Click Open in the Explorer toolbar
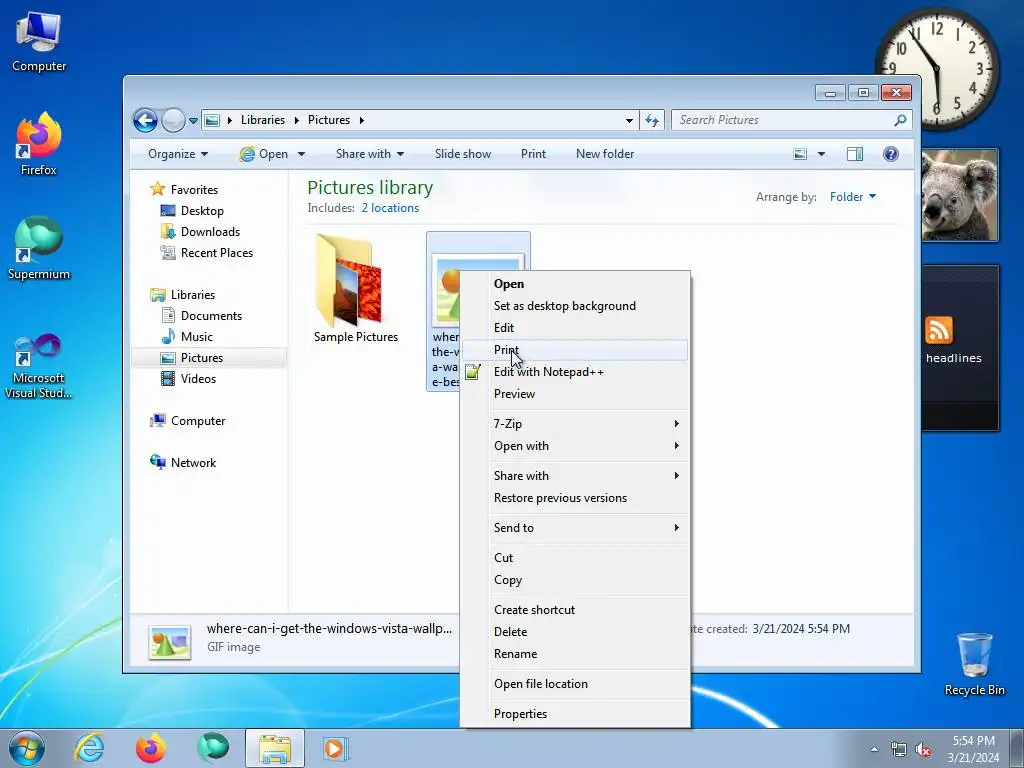1024x768 pixels. (x=264, y=154)
